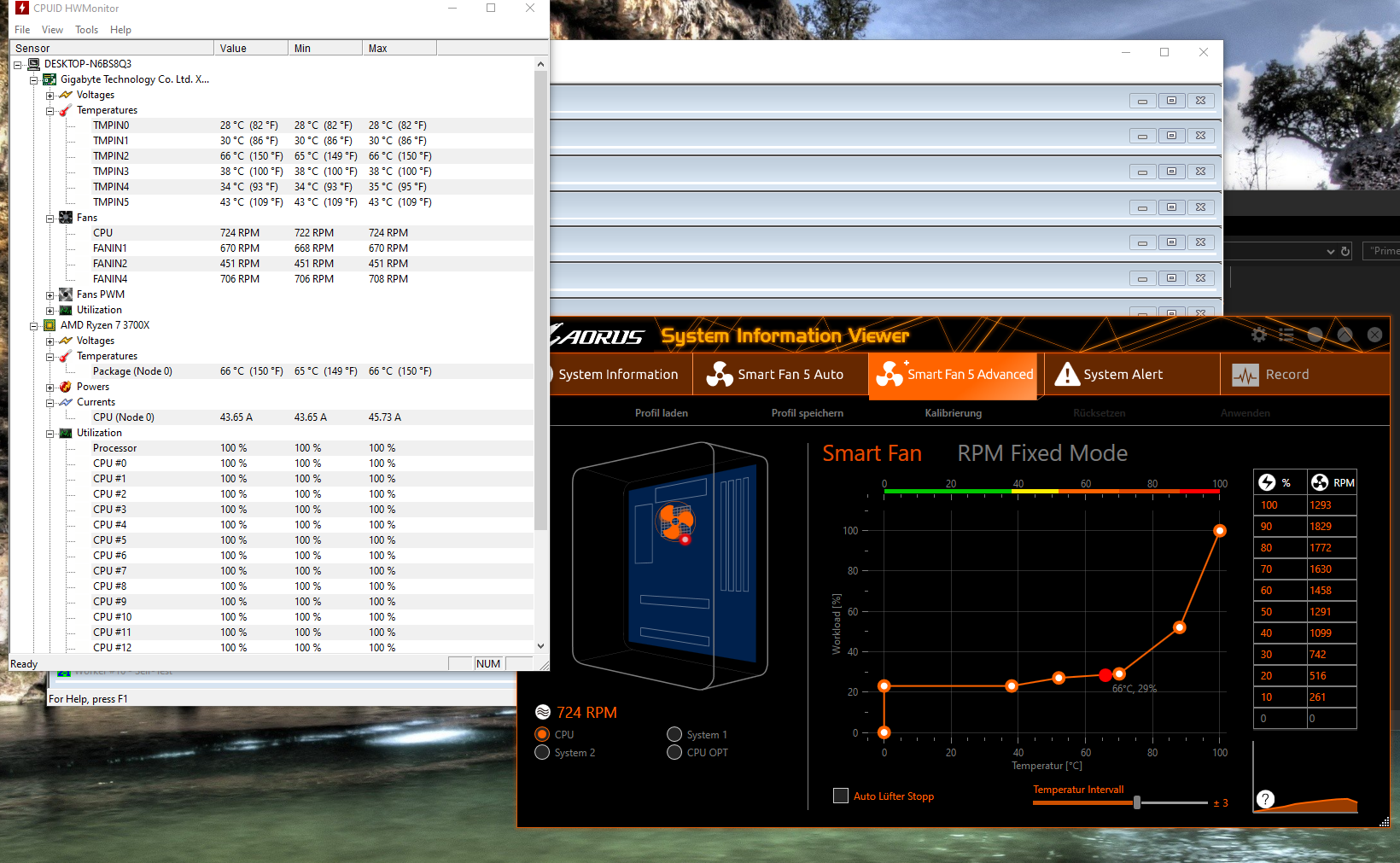Expand the Fans PWM group
This screenshot has width=1400, height=863.
point(50,295)
